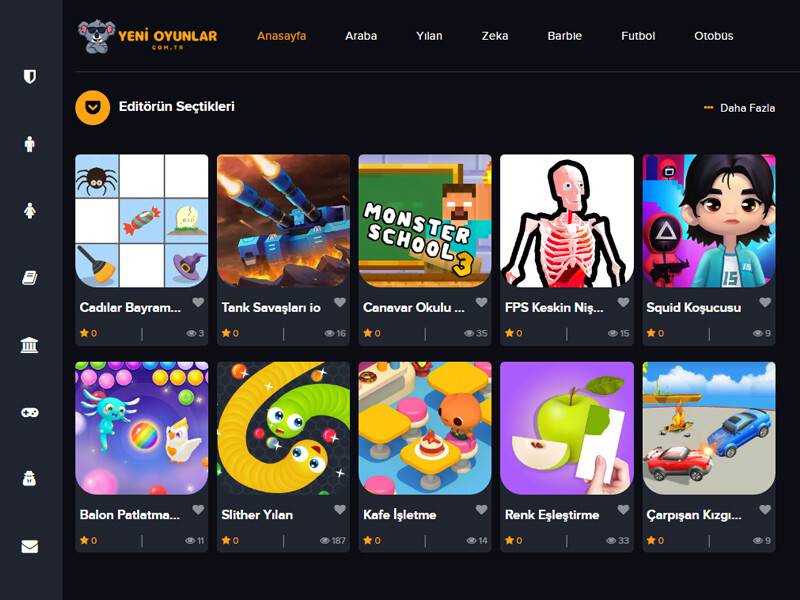
Task: Collapse the Editörün Seçtikleri orange chevron
Action: [x=93, y=108]
